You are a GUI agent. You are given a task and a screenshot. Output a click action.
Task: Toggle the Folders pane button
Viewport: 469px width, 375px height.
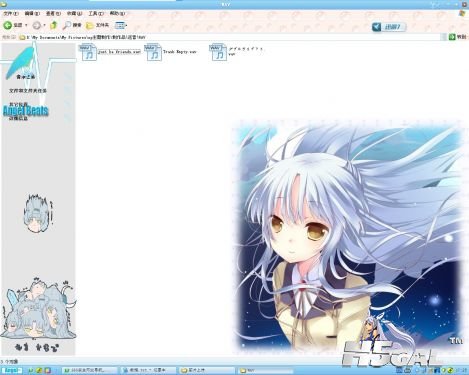[97, 25]
